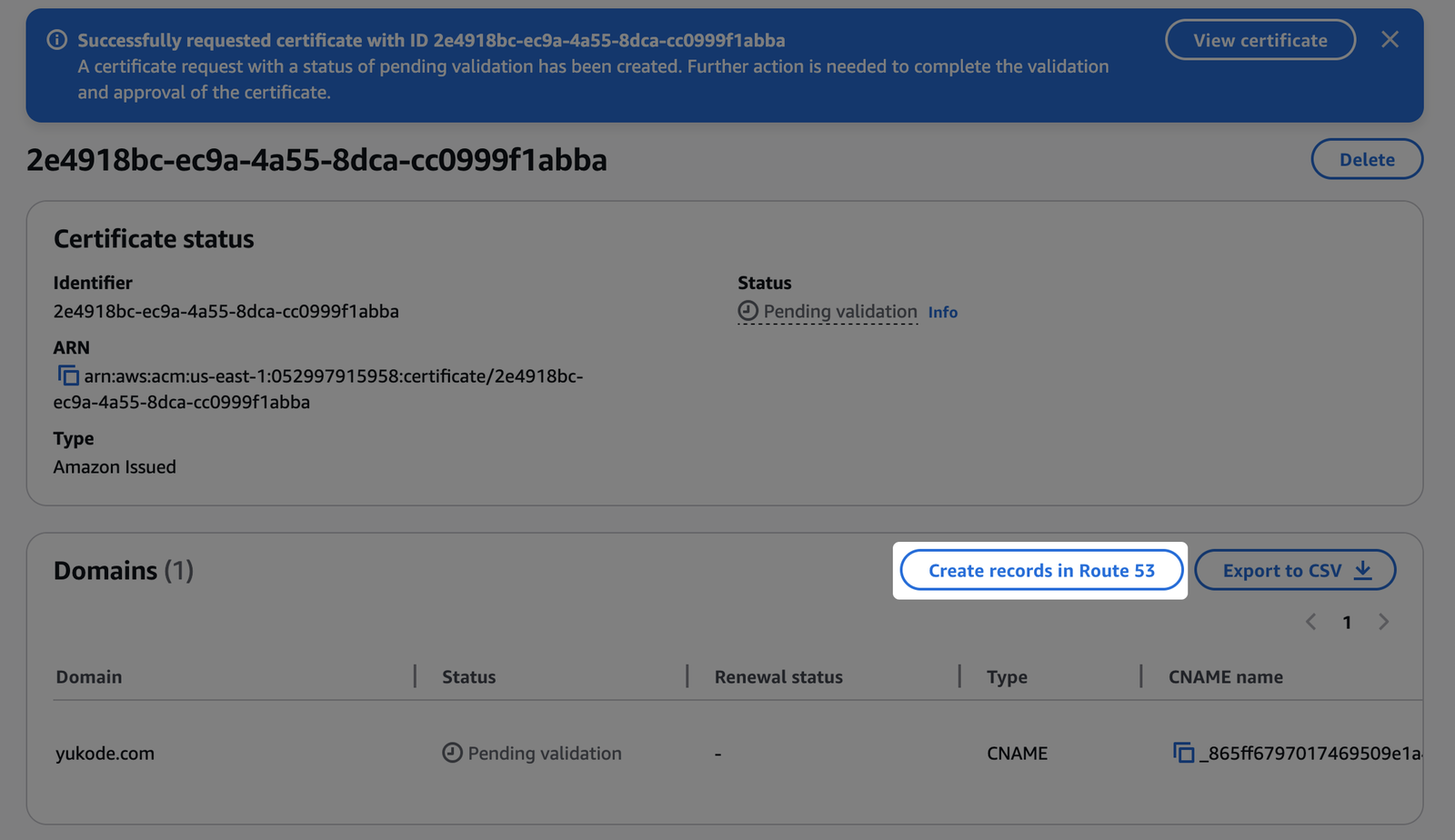The width and height of the screenshot is (1455, 840).
Task: Export domains to CSV
Action: click(x=1295, y=571)
